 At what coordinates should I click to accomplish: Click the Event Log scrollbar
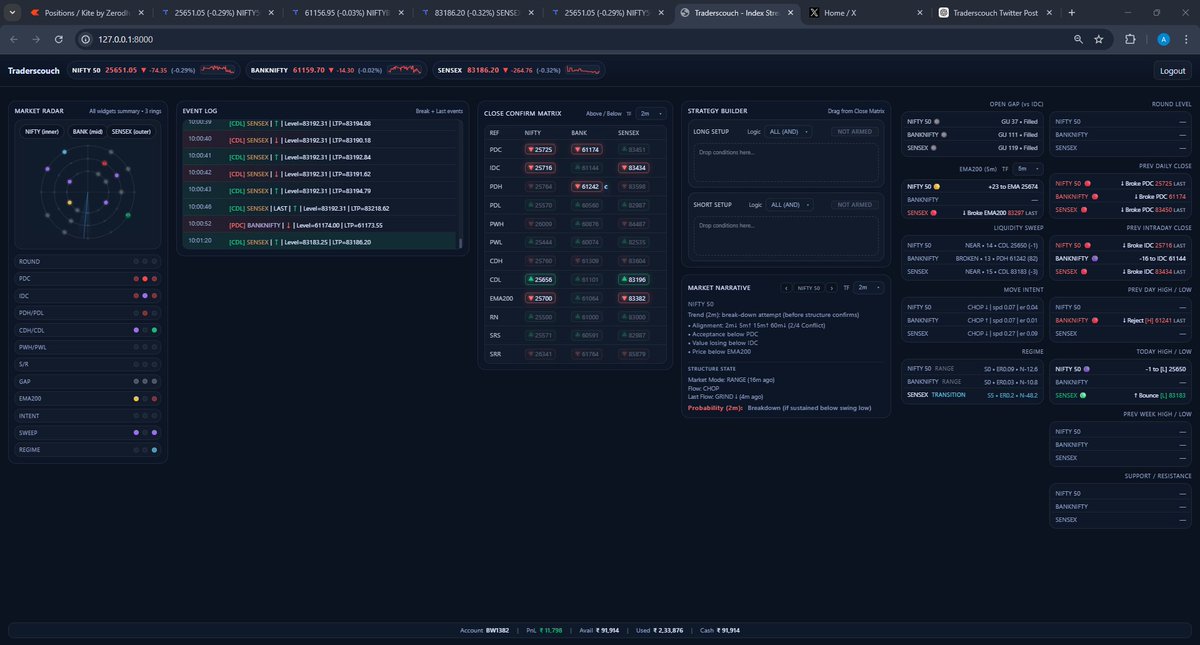pos(461,243)
